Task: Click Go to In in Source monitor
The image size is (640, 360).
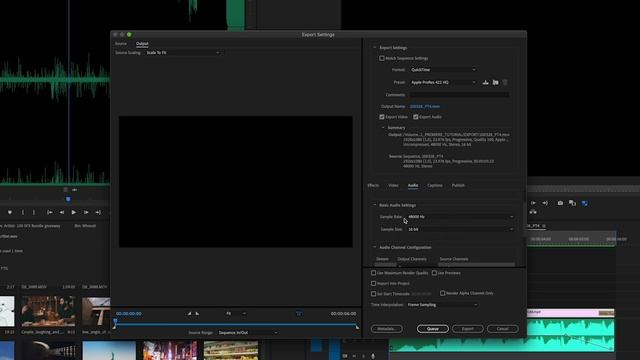Action: click(x=50, y=212)
